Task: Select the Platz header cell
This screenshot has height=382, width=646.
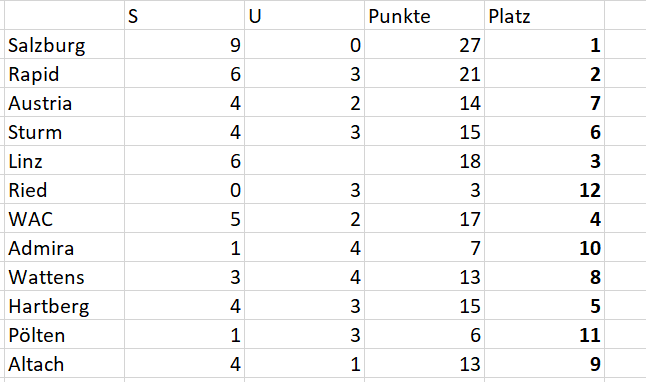Action: pyautogui.click(x=544, y=15)
